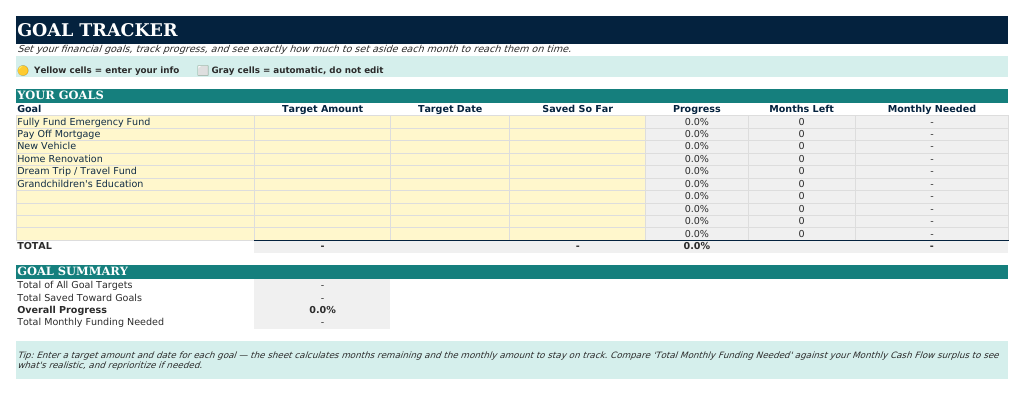Click the Total Saved Toward Goals value

click(x=322, y=298)
